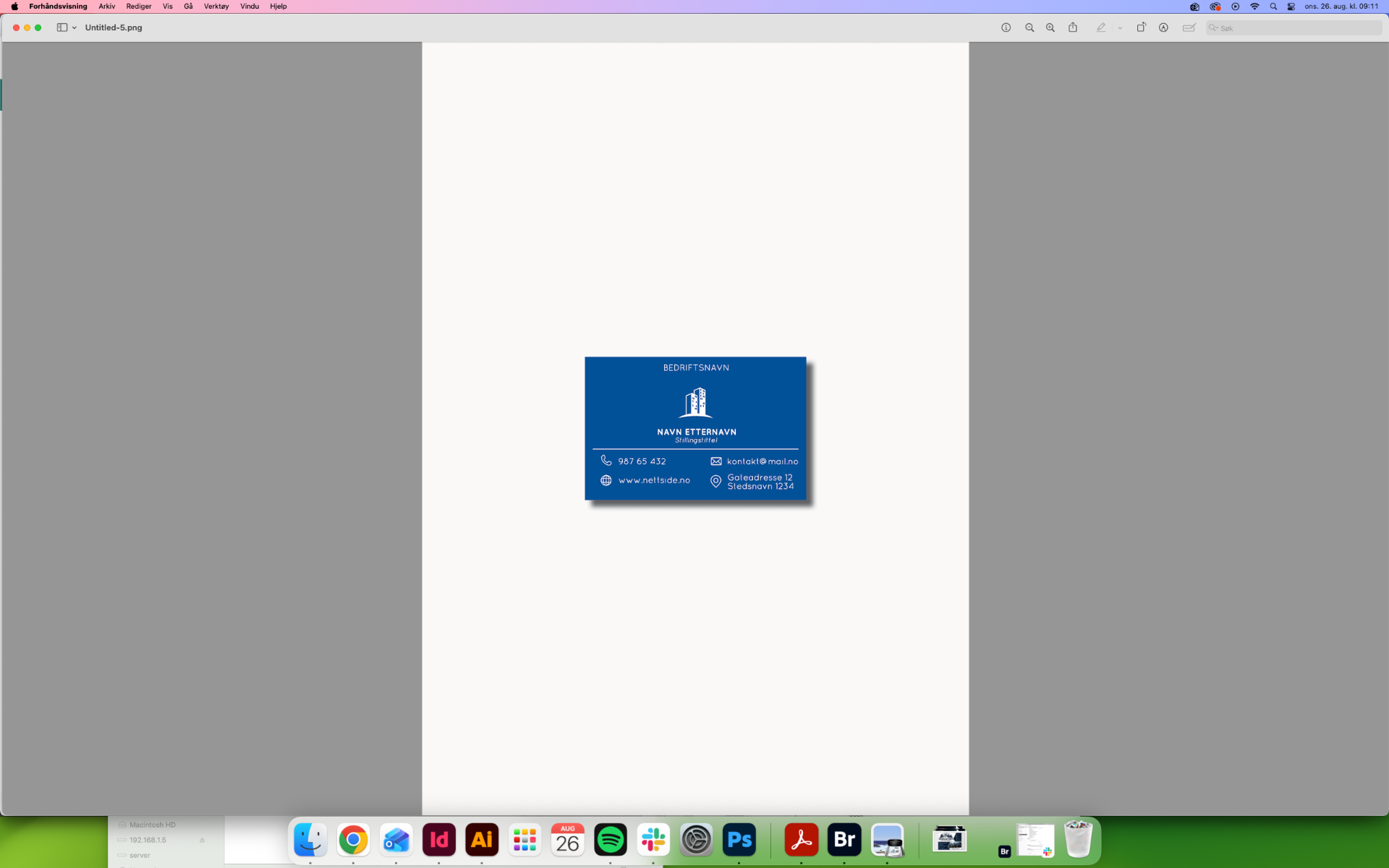
Task: Open the Rediger menu
Action: 139,7
